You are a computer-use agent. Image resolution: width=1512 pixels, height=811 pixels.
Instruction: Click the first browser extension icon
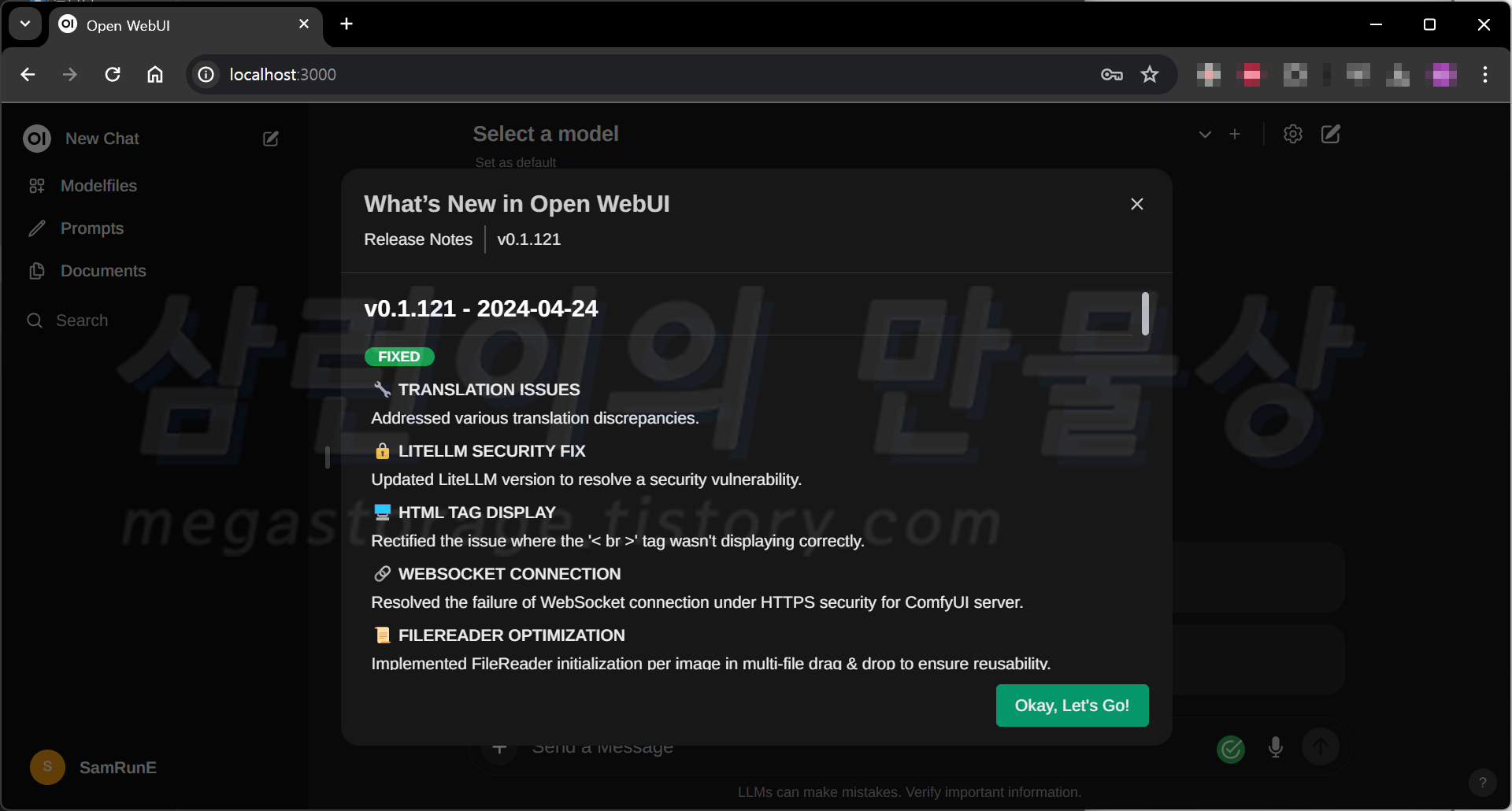coord(1209,75)
